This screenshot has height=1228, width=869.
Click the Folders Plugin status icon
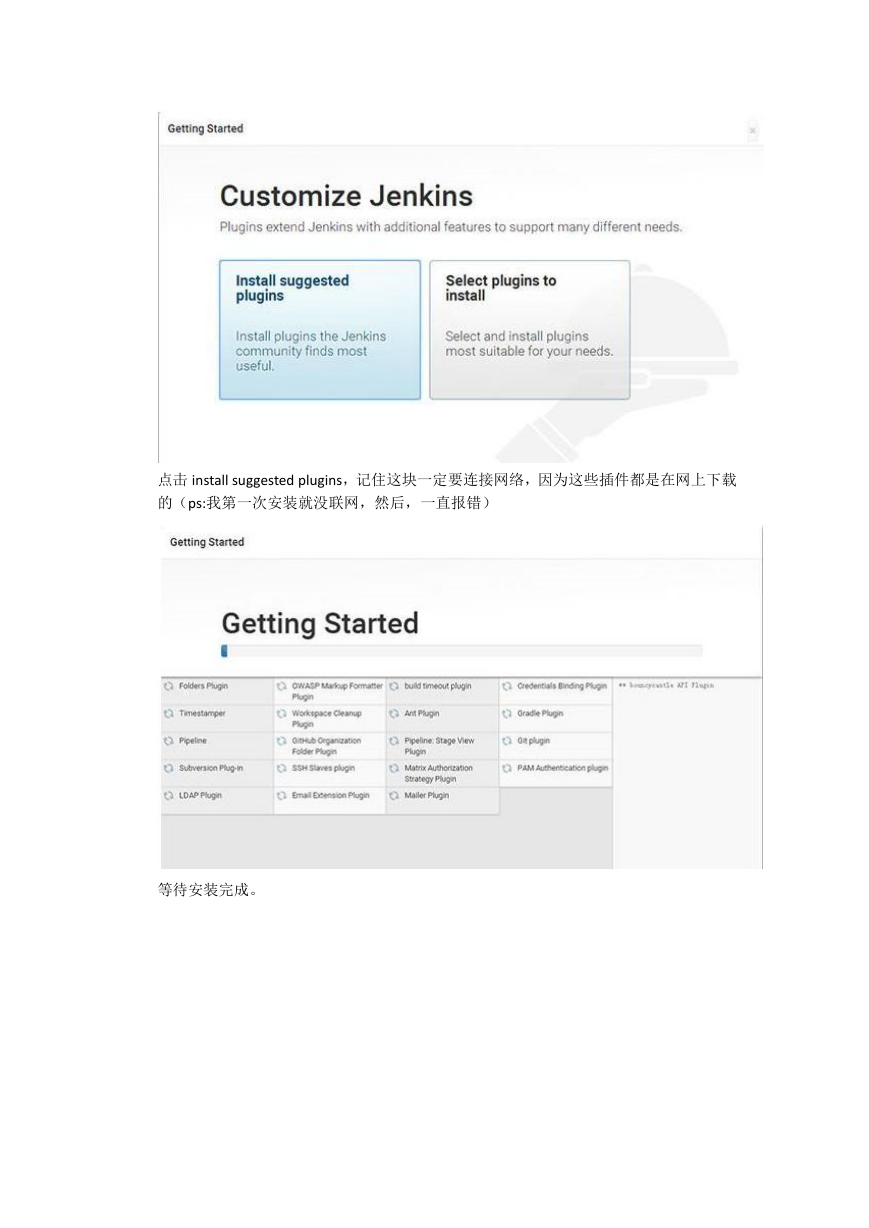coord(169,687)
